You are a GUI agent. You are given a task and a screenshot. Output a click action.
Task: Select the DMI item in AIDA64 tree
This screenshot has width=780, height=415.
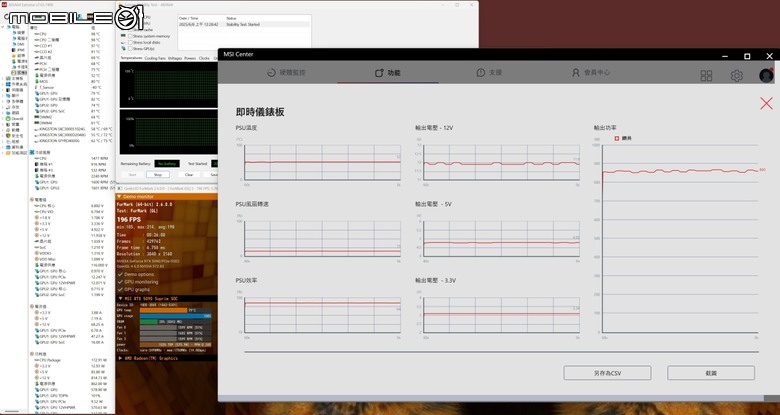[18, 44]
